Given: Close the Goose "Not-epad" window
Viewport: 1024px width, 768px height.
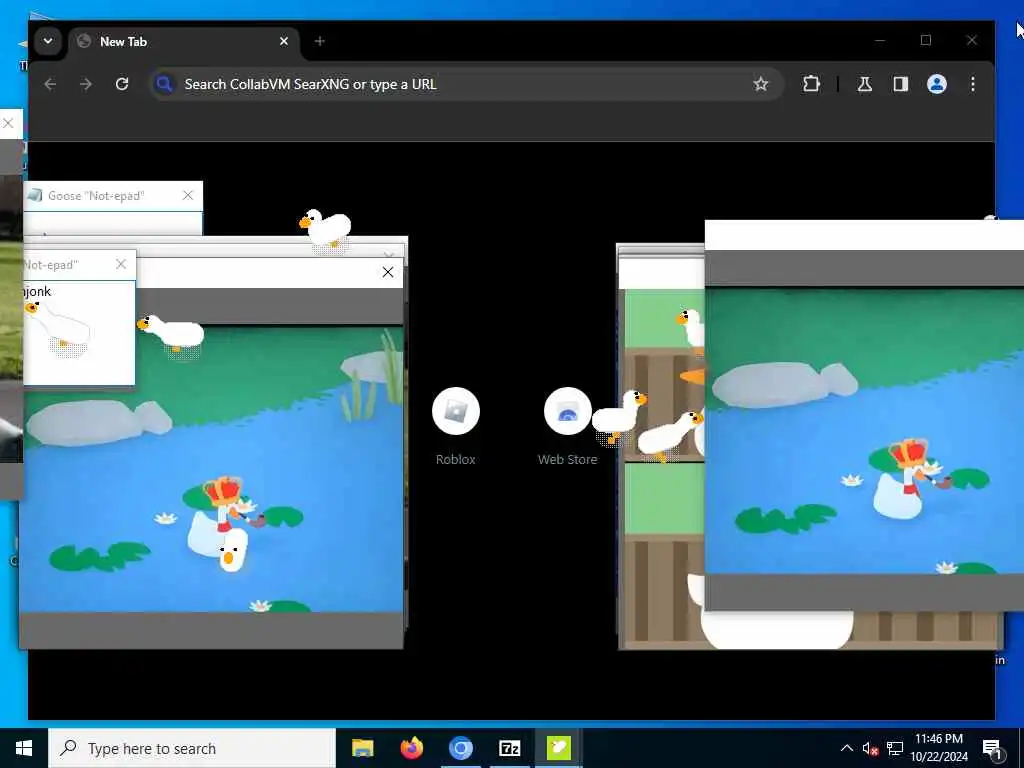Looking at the screenshot, I should (x=188, y=195).
